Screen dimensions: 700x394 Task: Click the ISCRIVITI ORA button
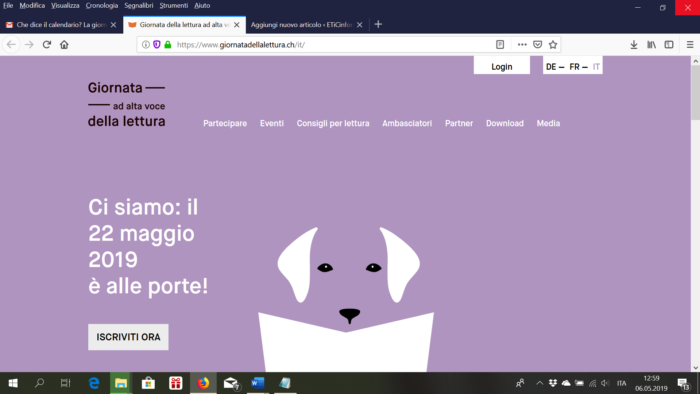[128, 337]
